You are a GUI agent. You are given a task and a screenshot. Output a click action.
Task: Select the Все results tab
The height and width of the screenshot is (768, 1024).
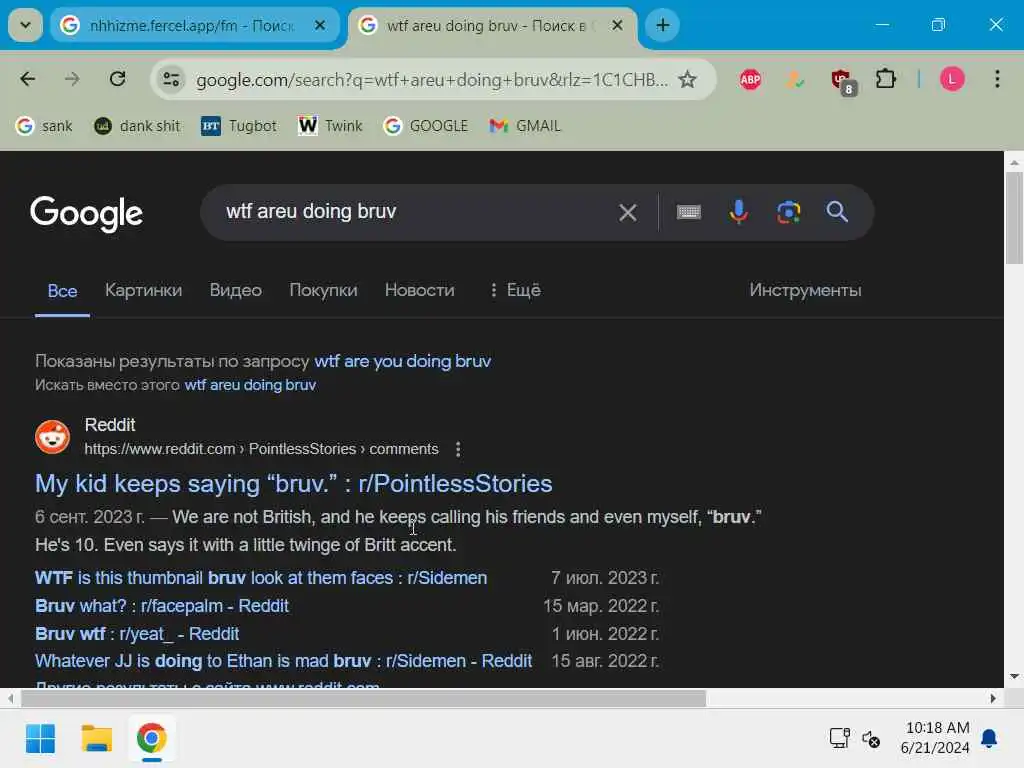click(62, 291)
